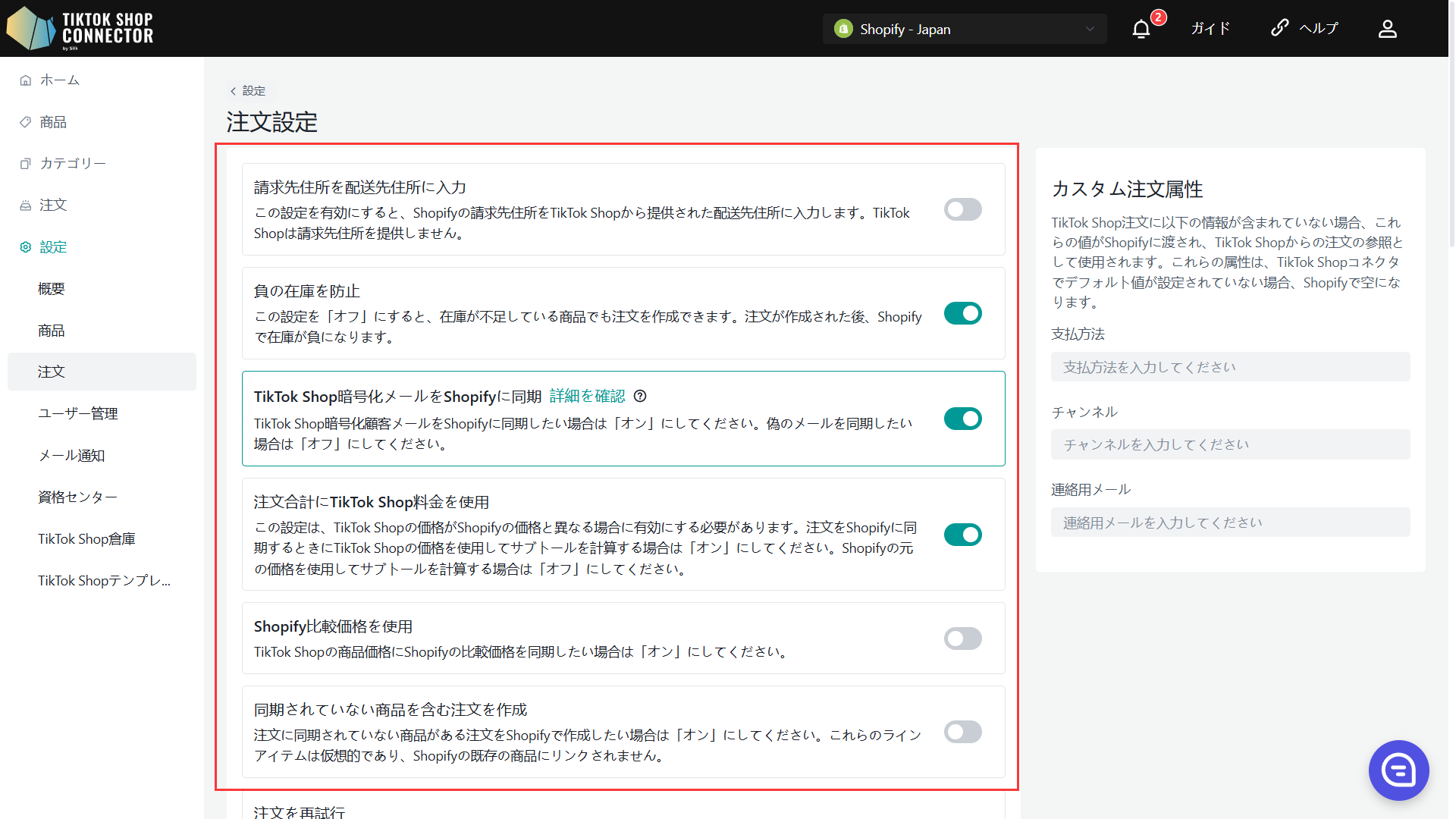Click the 支払方法 field label
This screenshot has height=819, width=1456.
pyautogui.click(x=1078, y=334)
